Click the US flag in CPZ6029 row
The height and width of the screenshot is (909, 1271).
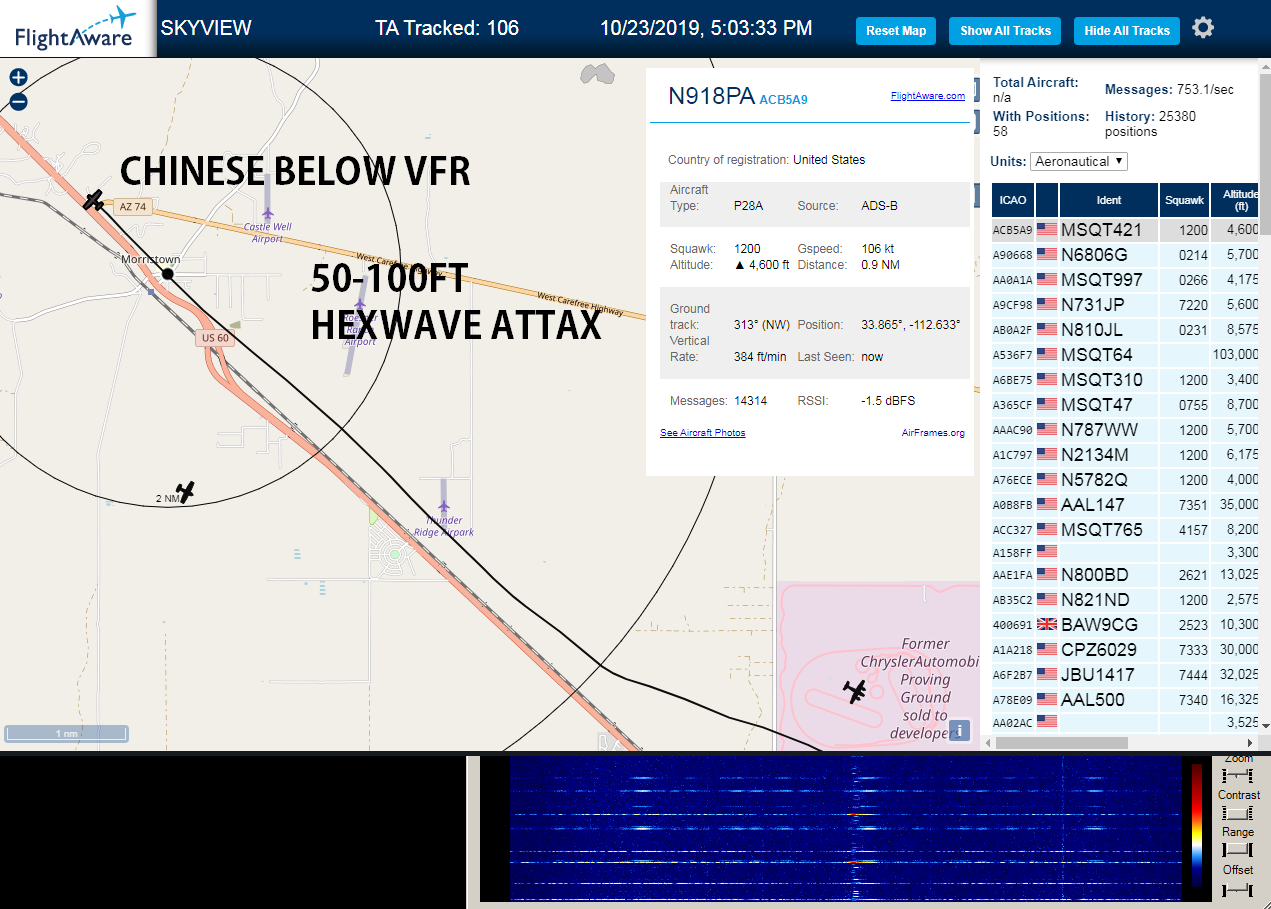click(1047, 650)
